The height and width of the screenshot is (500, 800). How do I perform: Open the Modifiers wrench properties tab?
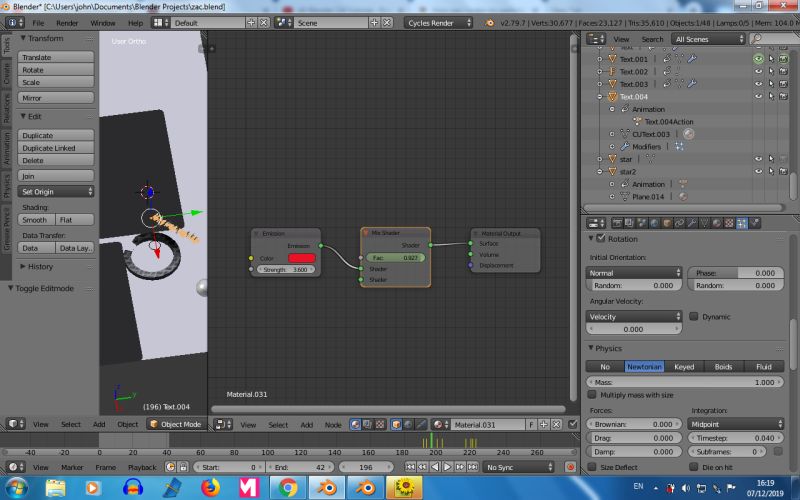click(692, 223)
